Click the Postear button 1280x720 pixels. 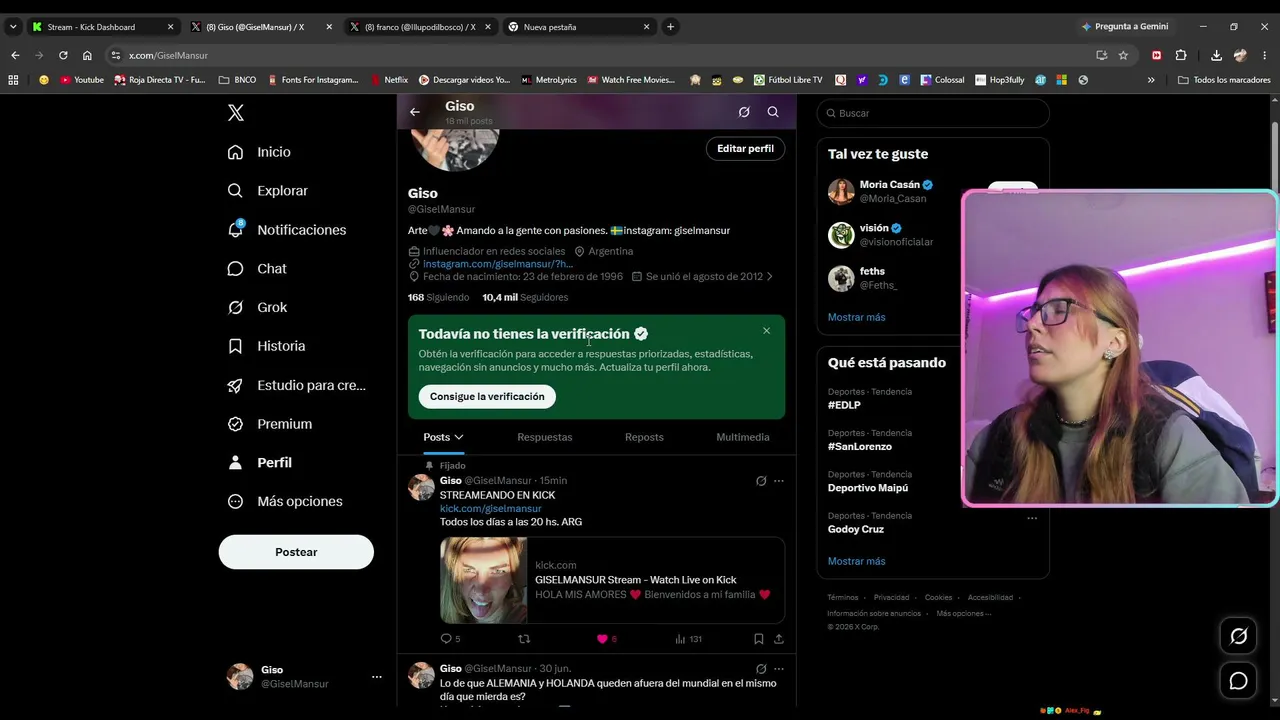[296, 552]
